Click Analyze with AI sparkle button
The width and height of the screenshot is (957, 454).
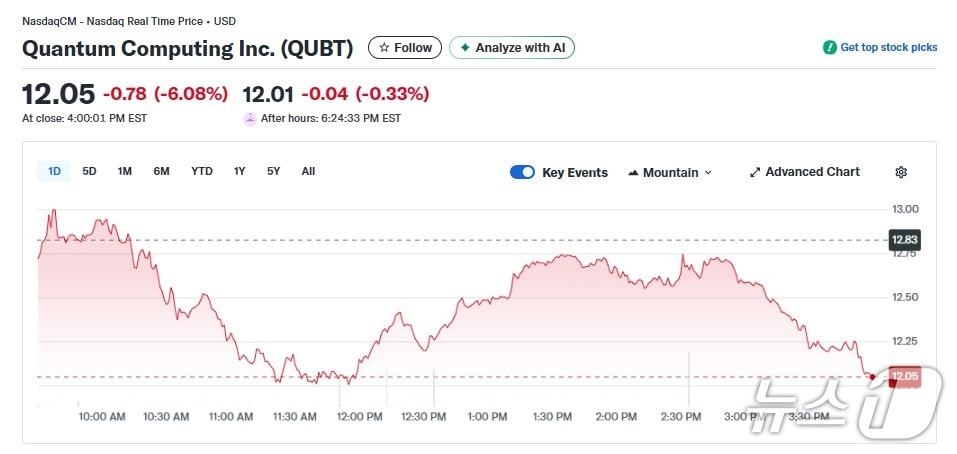[x=512, y=47]
